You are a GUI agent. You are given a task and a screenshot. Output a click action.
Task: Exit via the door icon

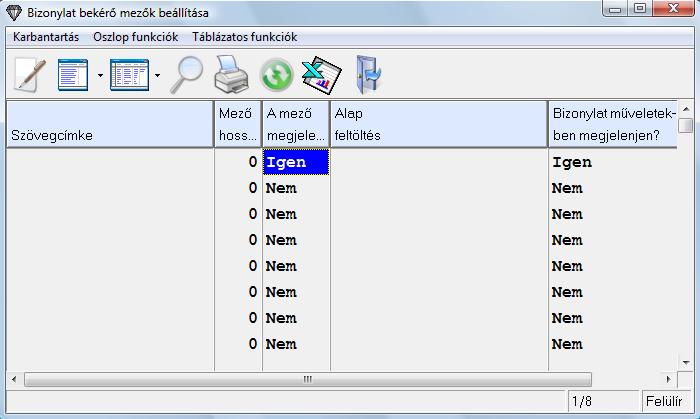368,75
